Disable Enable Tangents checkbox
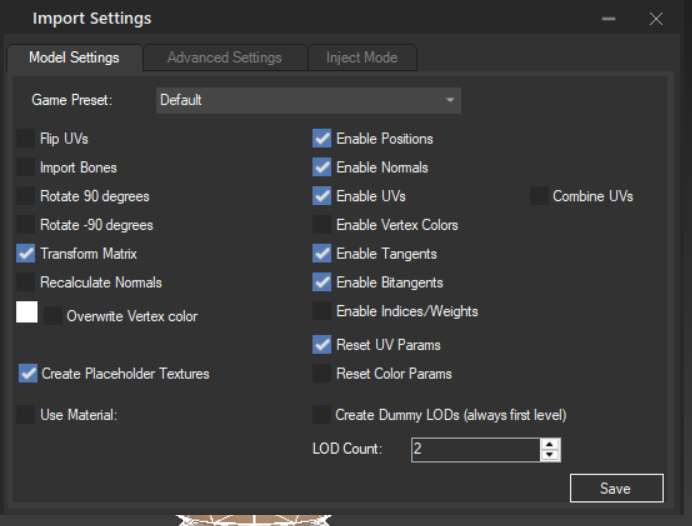This screenshot has height=526, width=692. click(322, 253)
